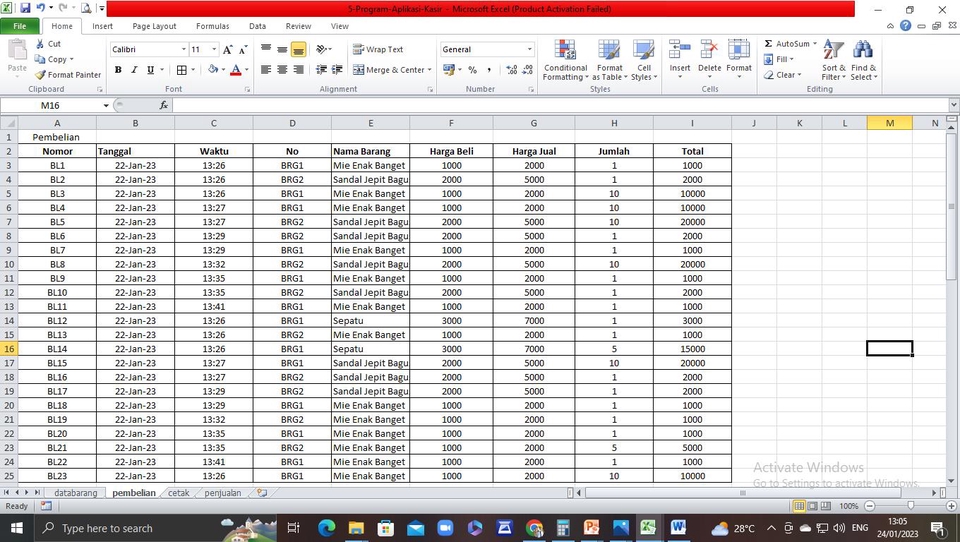Toggle Top Align in Alignment group

pos(266,49)
